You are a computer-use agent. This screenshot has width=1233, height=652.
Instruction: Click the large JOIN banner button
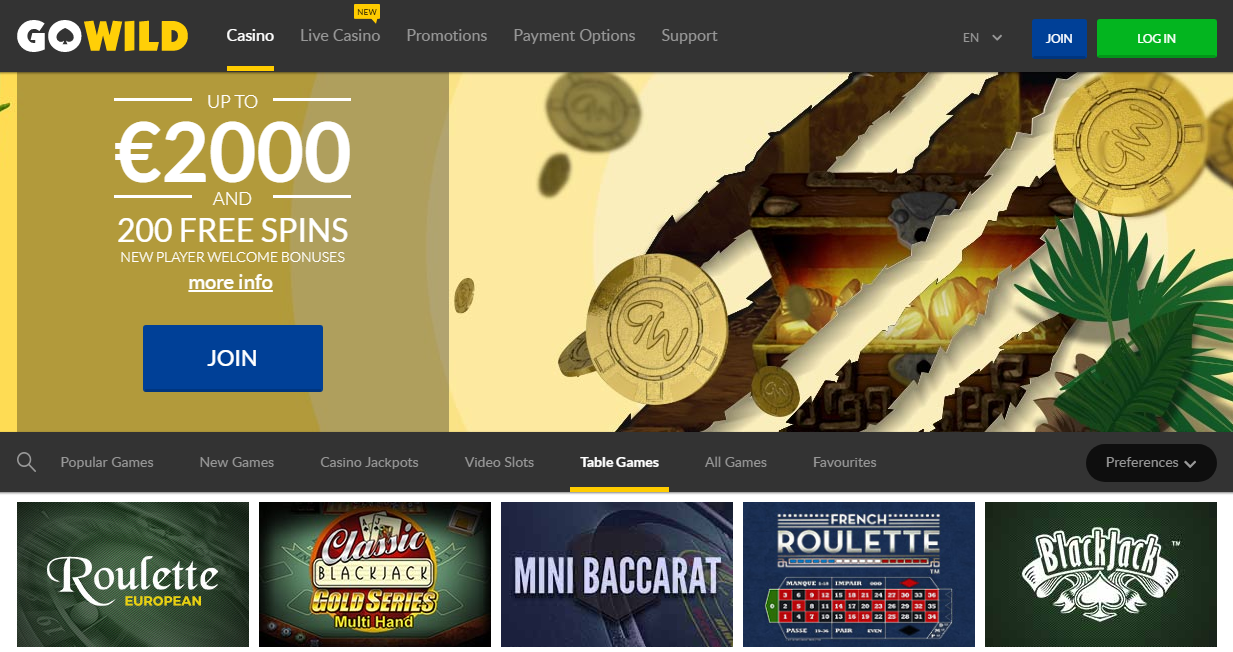233,358
